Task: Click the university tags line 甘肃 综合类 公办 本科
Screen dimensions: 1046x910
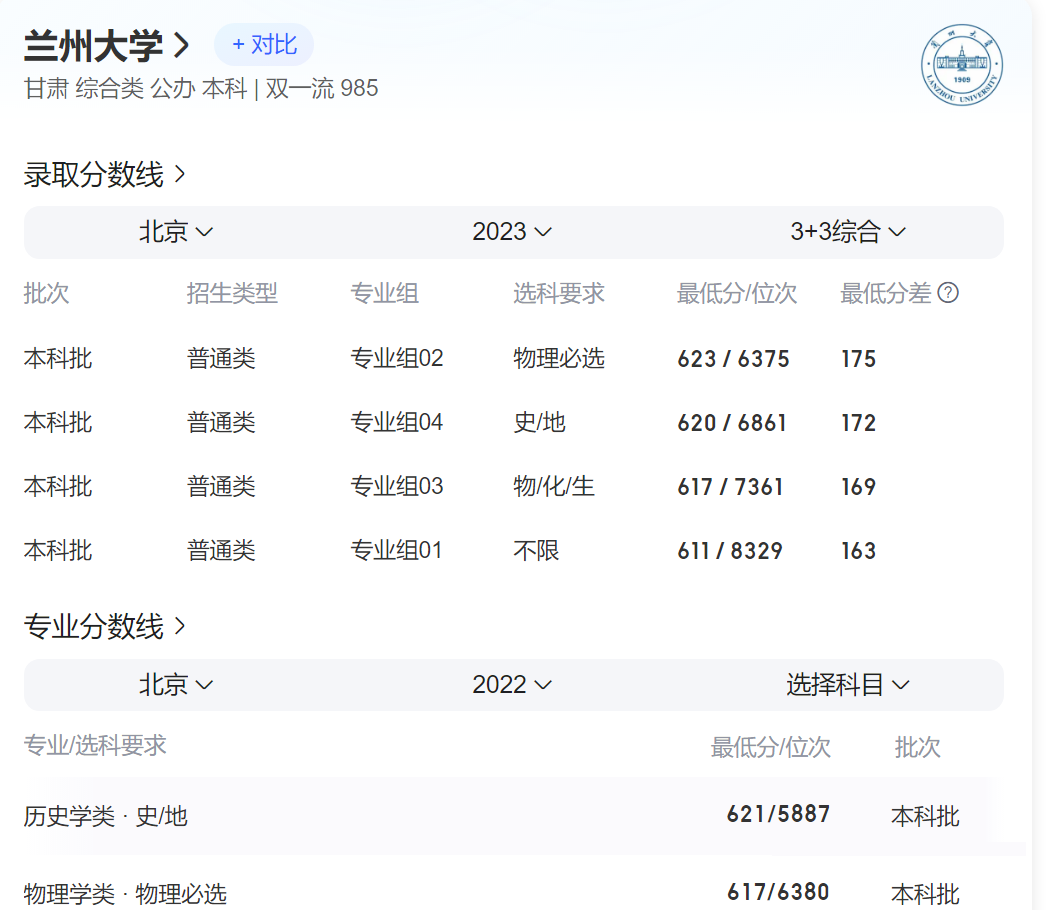Action: click(135, 89)
